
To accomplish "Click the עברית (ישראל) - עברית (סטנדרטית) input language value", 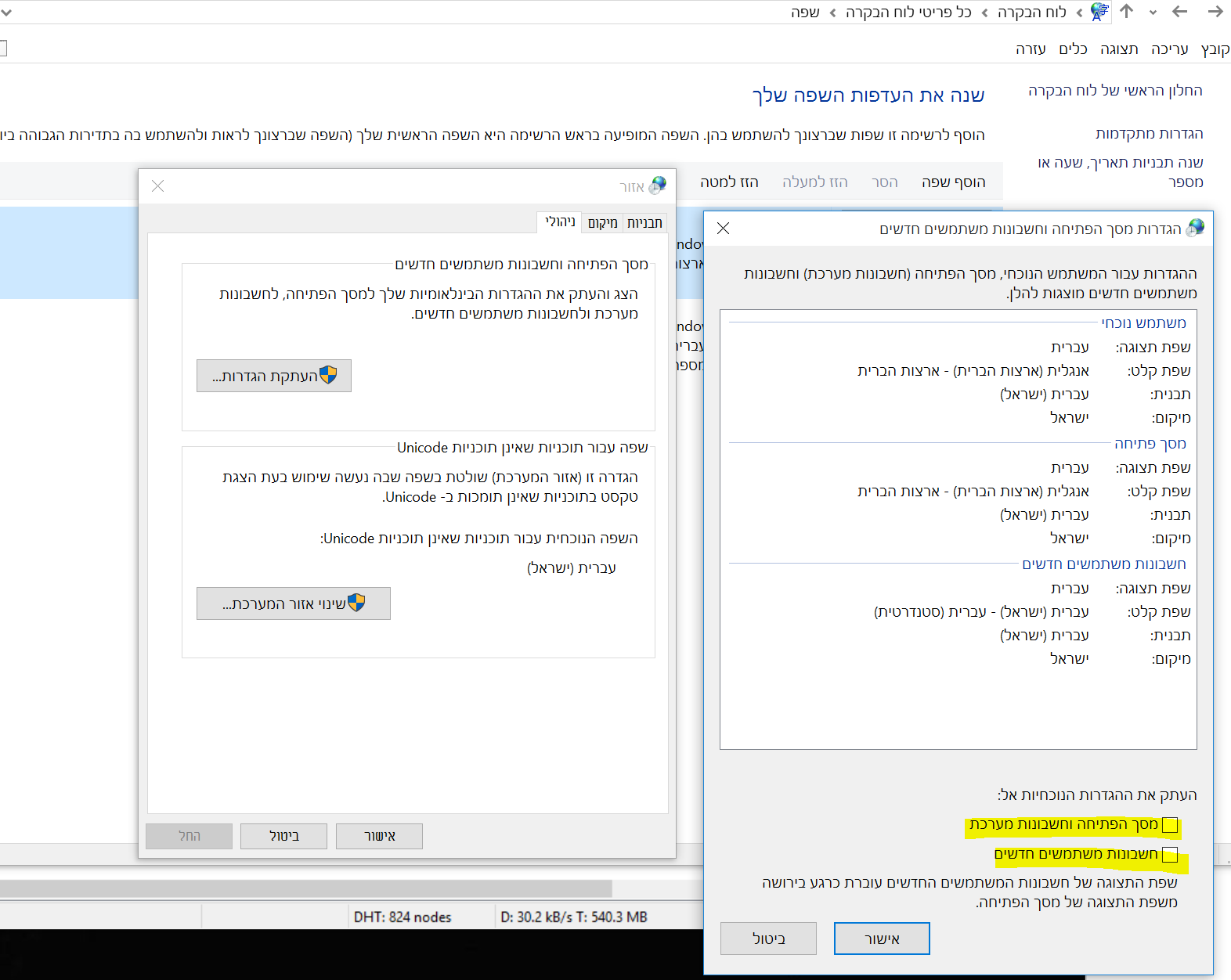I will 981,612.
